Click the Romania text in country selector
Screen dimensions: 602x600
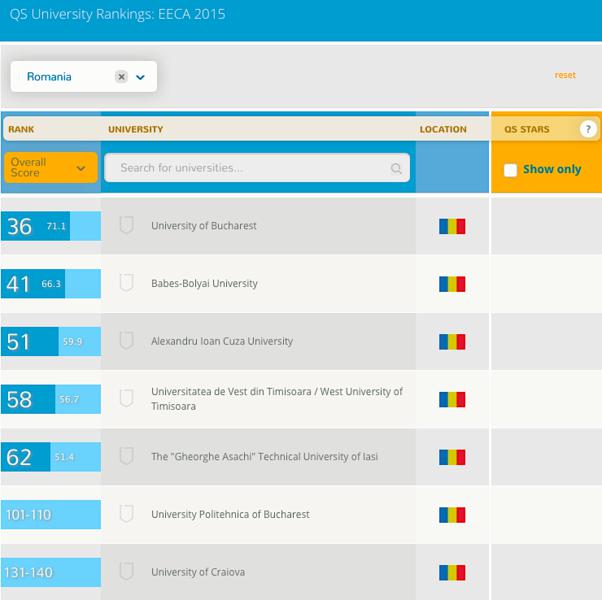49,77
